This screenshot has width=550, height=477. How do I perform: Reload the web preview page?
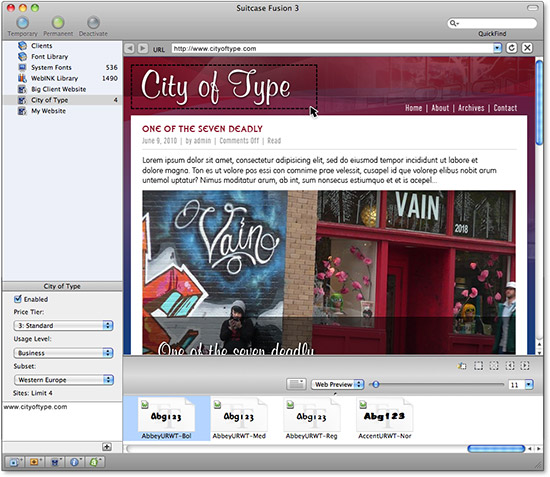point(511,48)
